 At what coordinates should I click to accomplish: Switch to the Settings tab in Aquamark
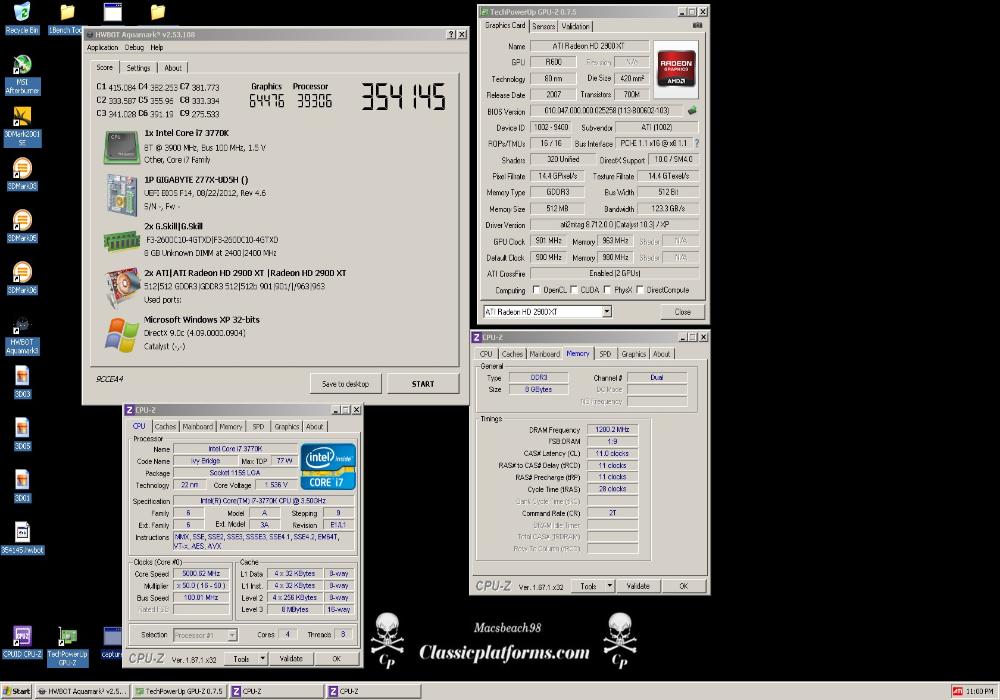click(x=138, y=68)
